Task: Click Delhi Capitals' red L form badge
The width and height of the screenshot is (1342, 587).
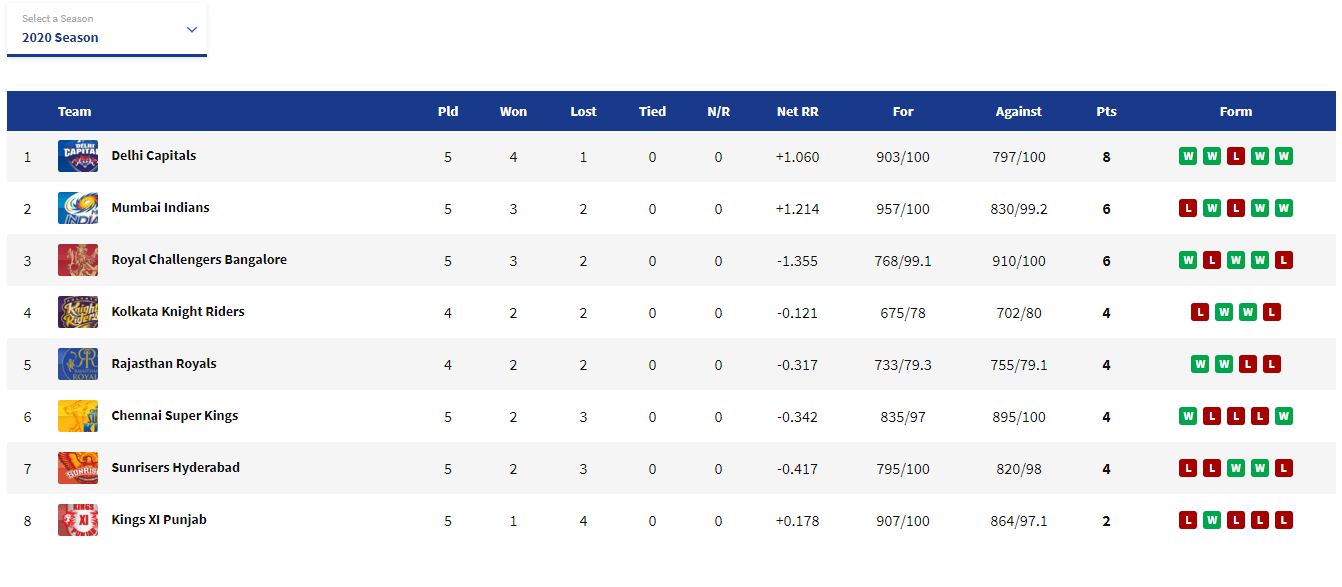Action: coord(1236,156)
